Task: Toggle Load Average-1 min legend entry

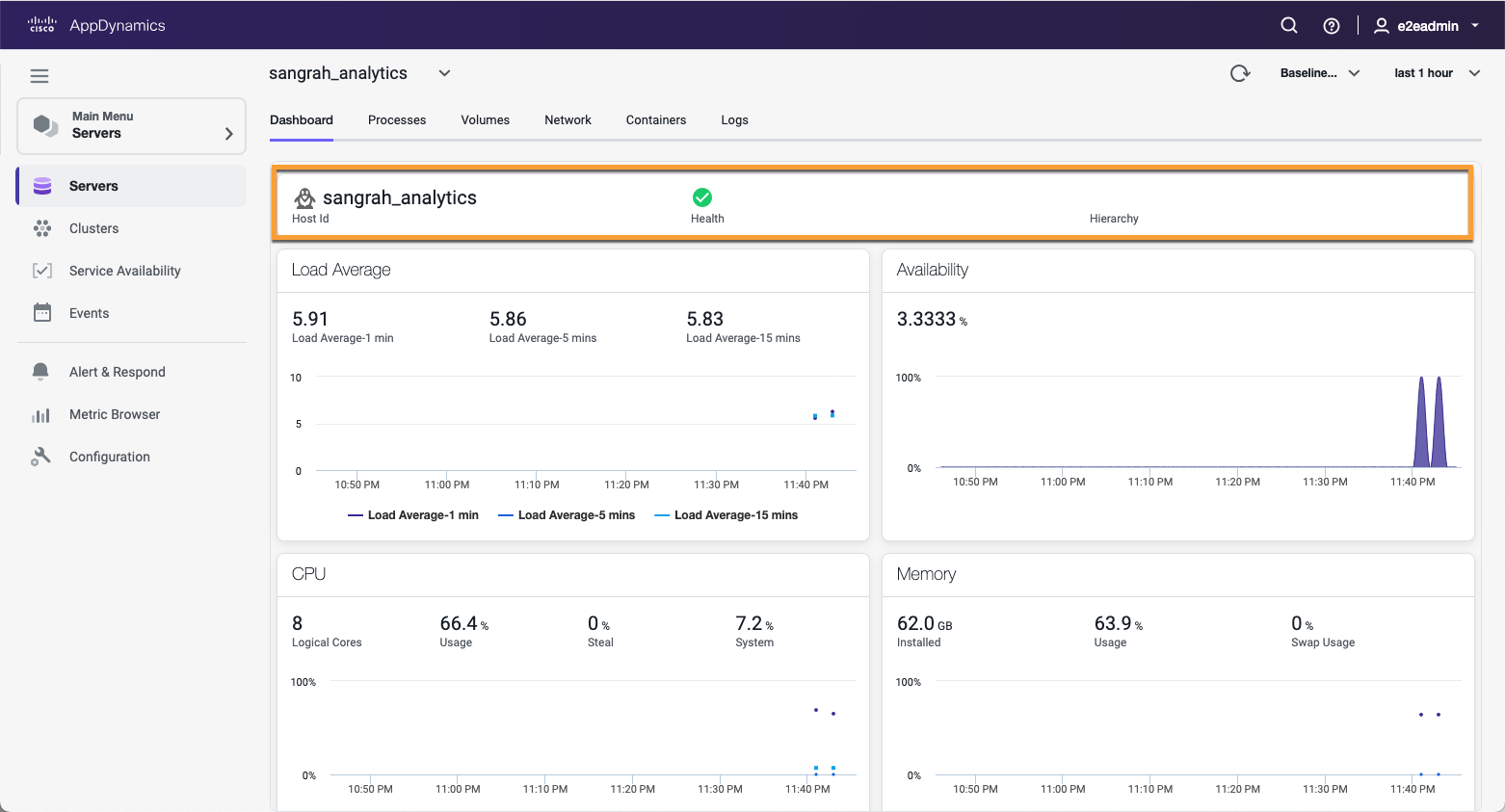Action: (x=413, y=515)
